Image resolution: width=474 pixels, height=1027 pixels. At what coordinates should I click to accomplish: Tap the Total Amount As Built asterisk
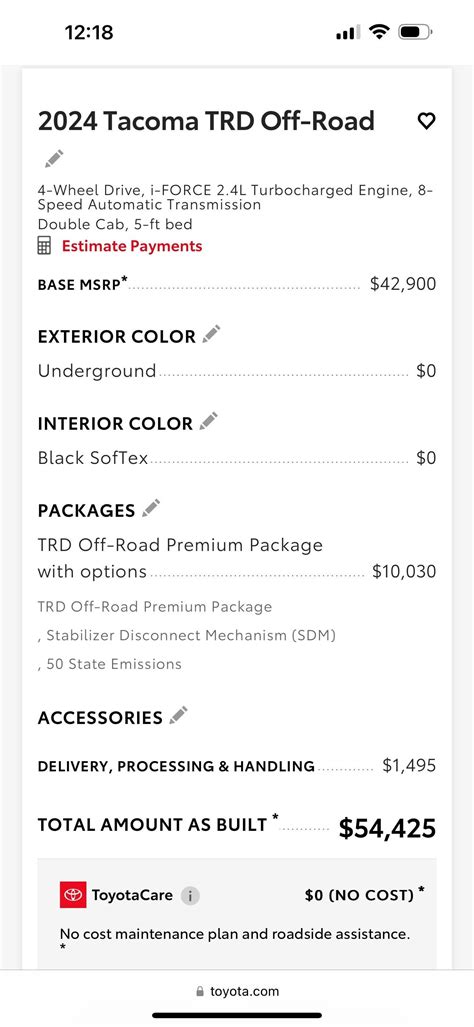point(276,817)
